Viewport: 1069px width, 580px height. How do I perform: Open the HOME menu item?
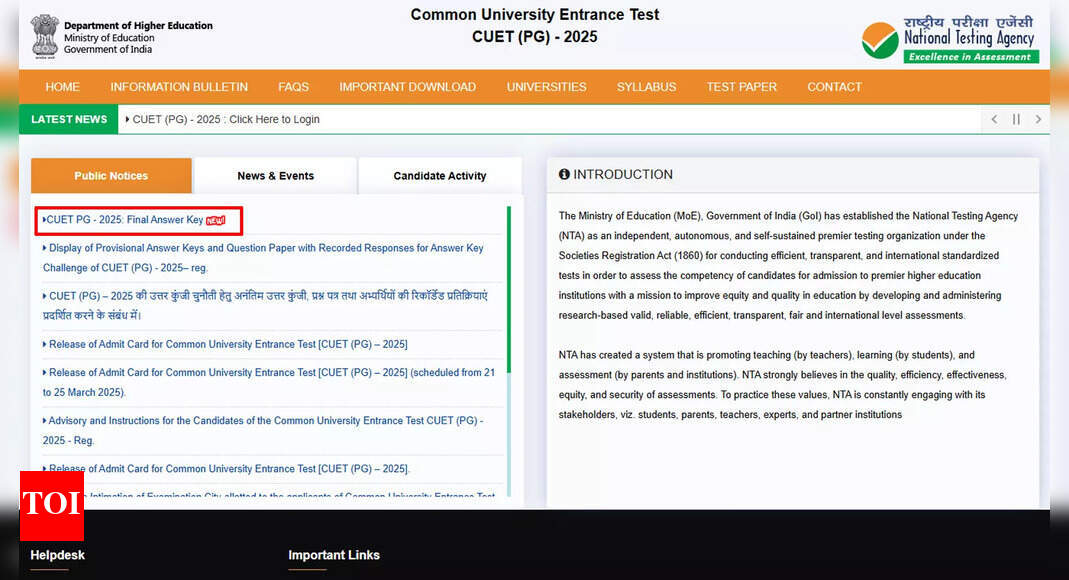point(63,87)
